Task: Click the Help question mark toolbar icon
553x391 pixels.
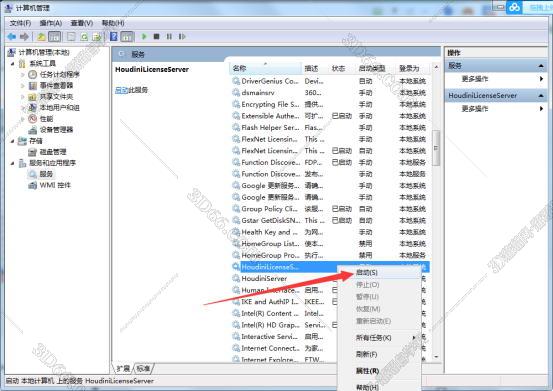Action: 114,36
